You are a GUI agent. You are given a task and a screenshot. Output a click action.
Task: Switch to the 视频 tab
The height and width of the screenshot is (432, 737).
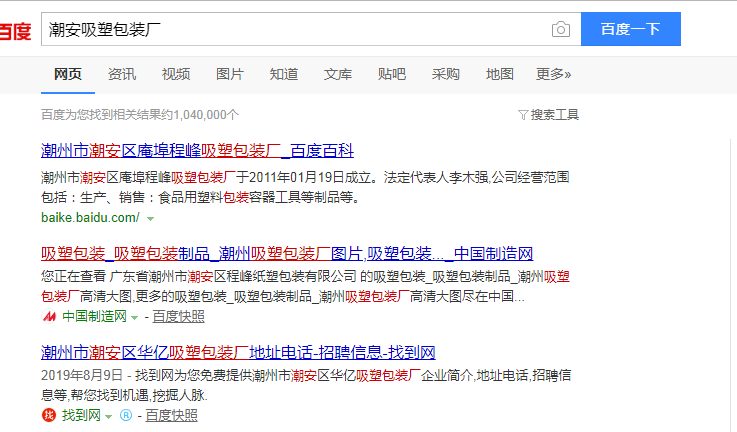pos(176,74)
